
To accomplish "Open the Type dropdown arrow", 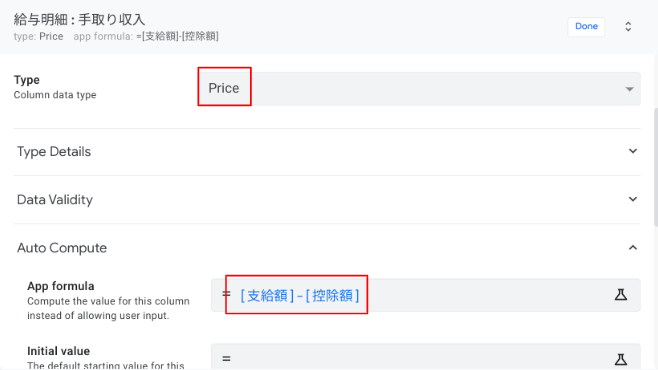I will 629,89.
